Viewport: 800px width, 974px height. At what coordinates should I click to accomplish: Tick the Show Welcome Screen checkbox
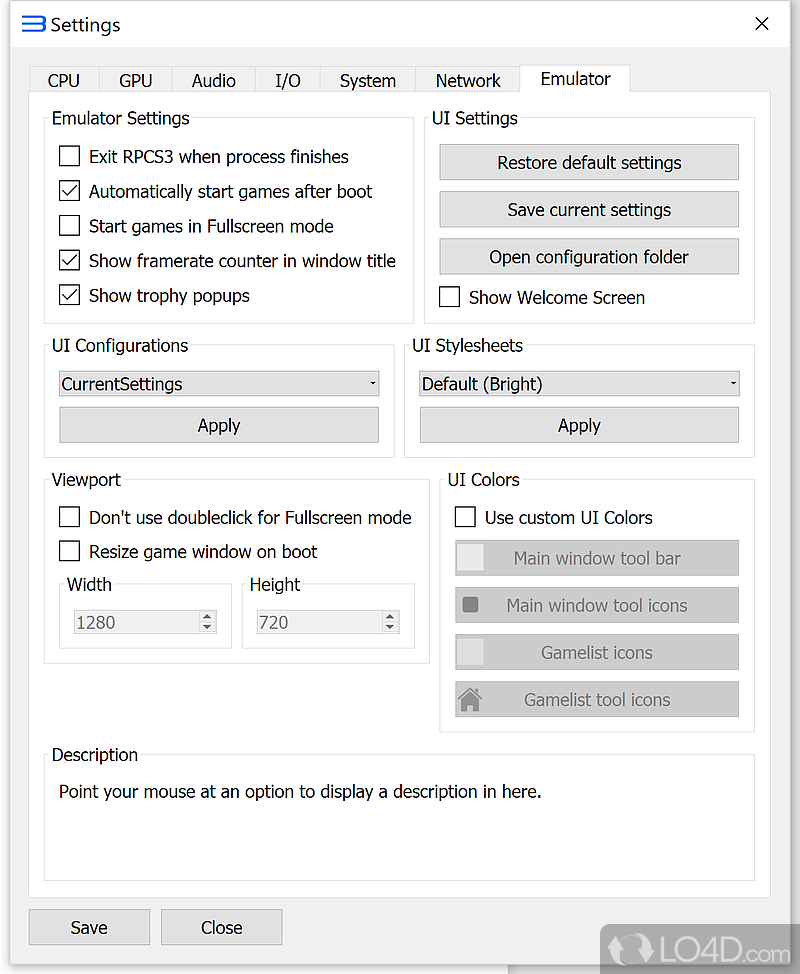click(450, 297)
